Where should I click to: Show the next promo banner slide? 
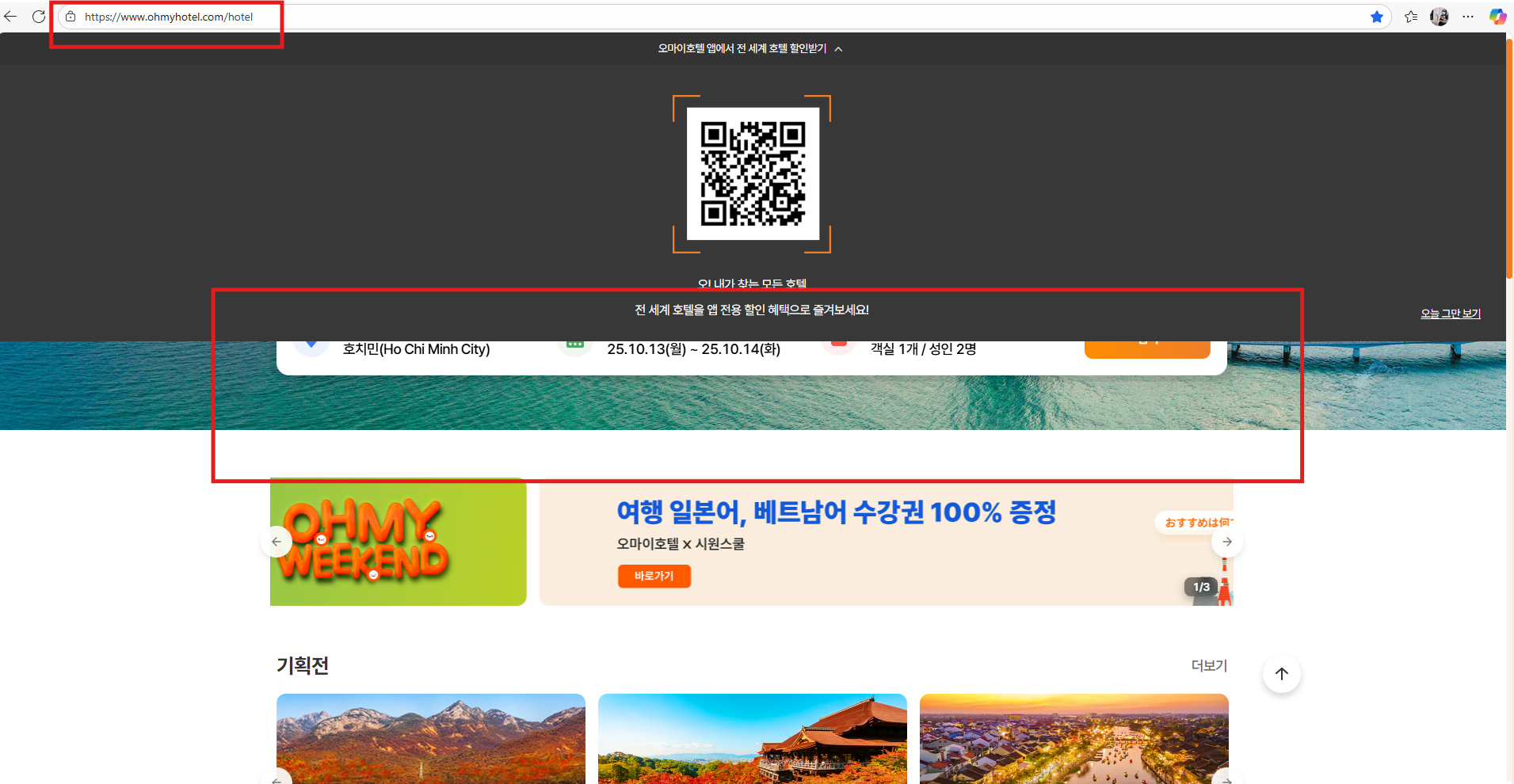pos(1227,542)
